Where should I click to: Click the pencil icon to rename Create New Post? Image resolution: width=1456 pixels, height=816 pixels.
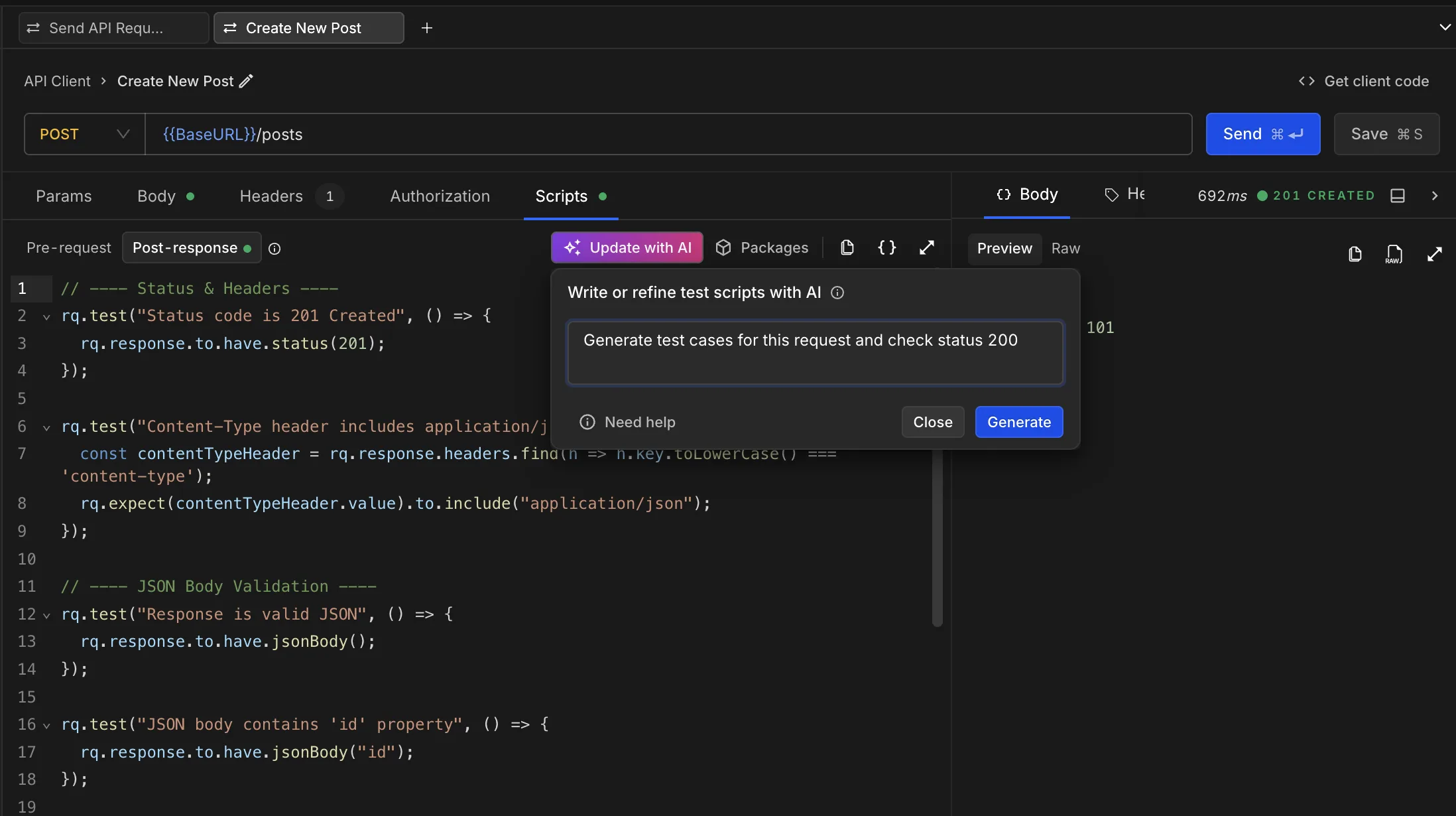point(247,80)
